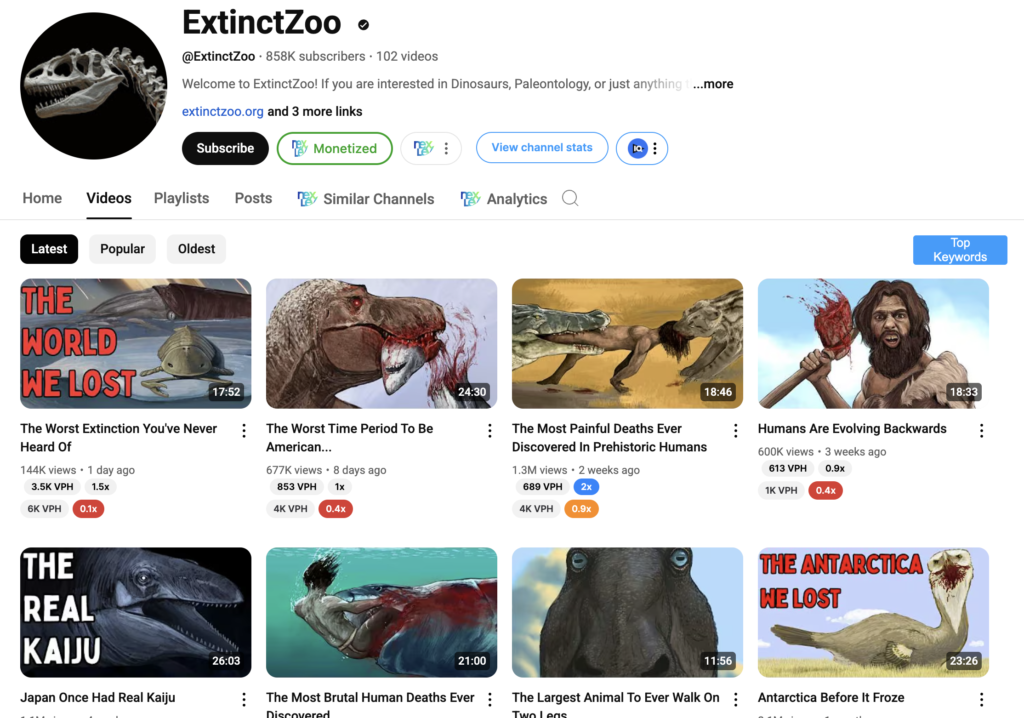Open 'The Real Kaiju' video thumbnail
Screen dimensions: 1024x718
[x=136, y=612]
